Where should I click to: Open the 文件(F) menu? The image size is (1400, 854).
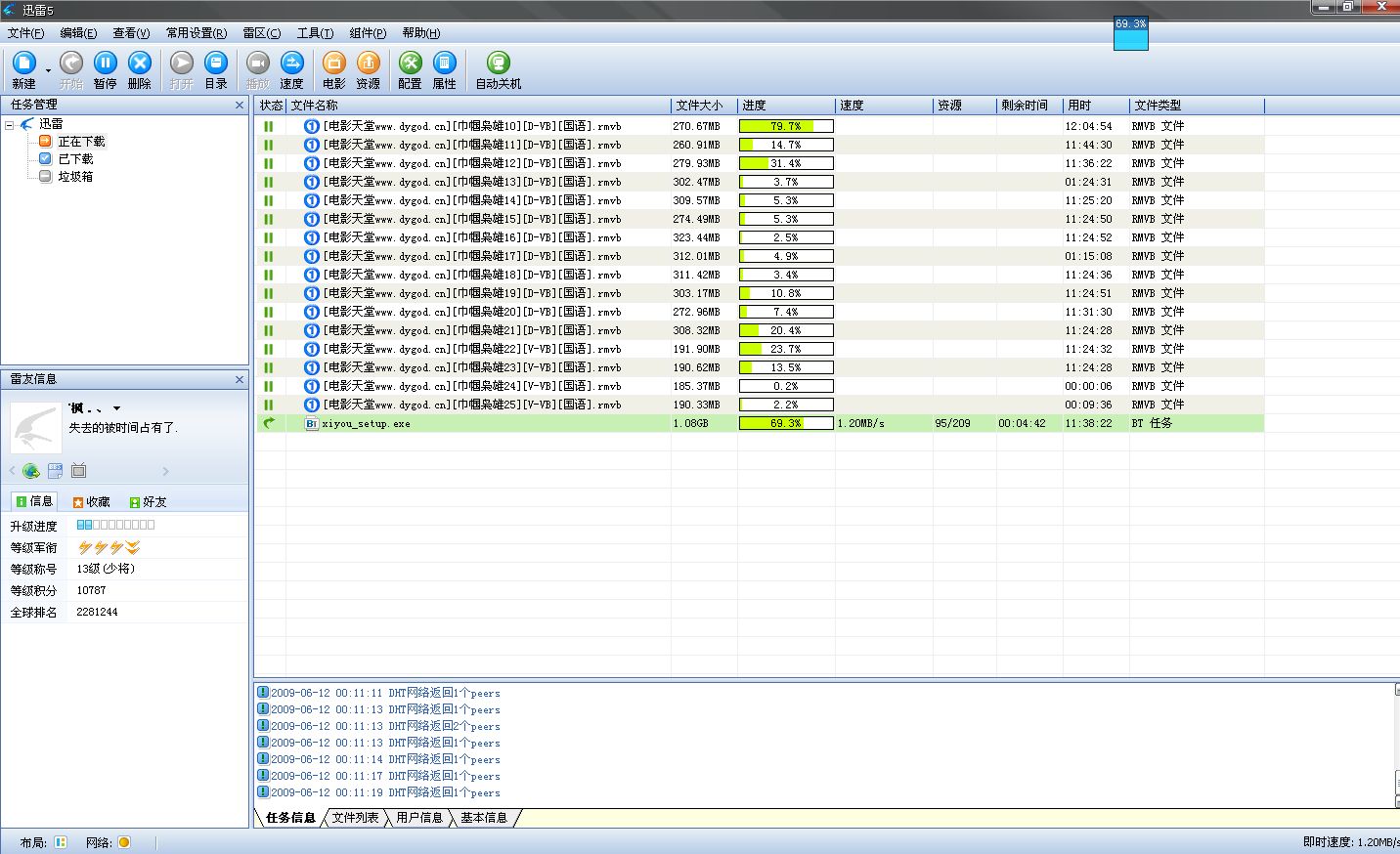coord(25,33)
